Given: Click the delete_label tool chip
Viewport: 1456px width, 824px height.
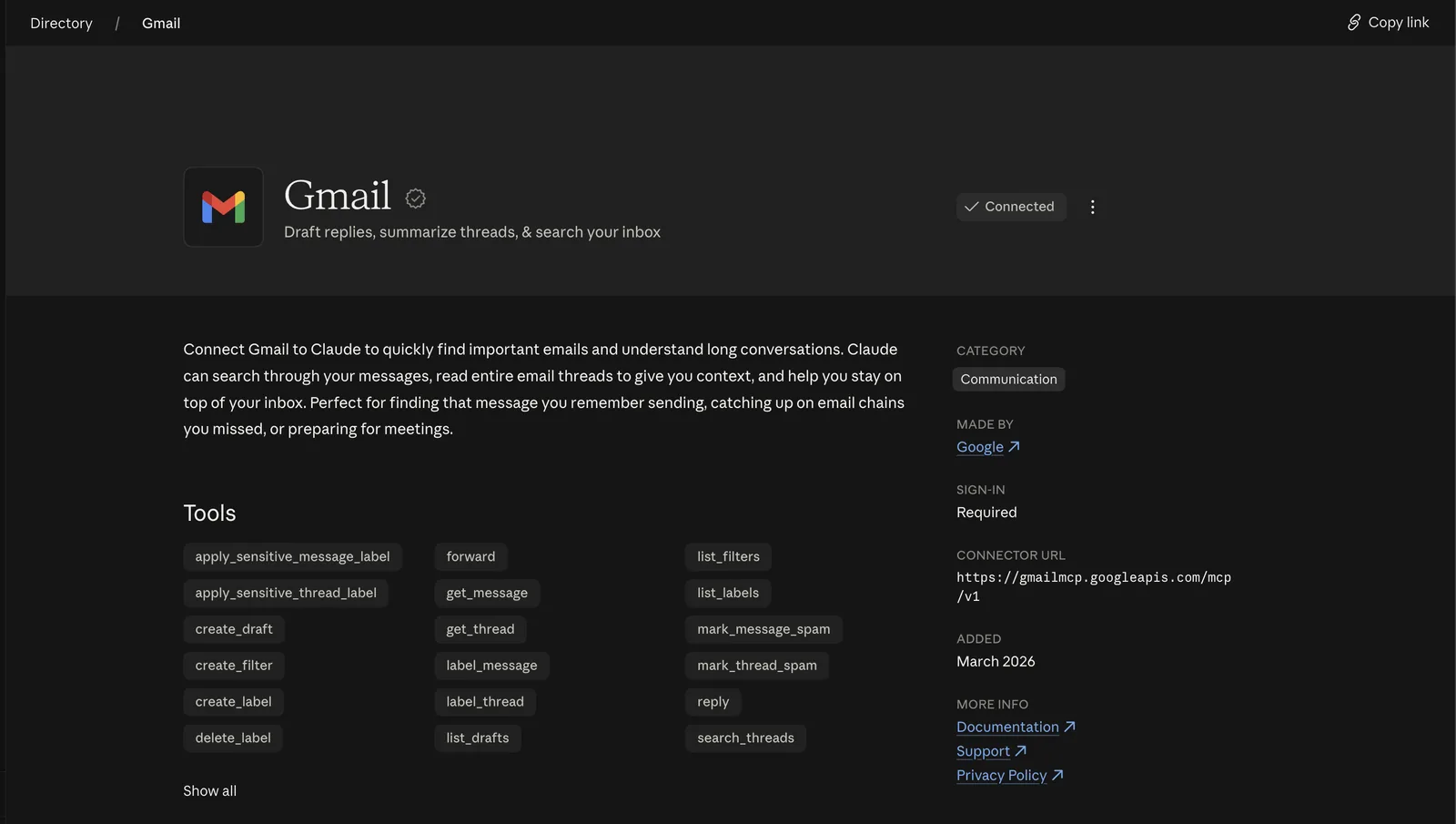Looking at the screenshot, I should (x=233, y=738).
